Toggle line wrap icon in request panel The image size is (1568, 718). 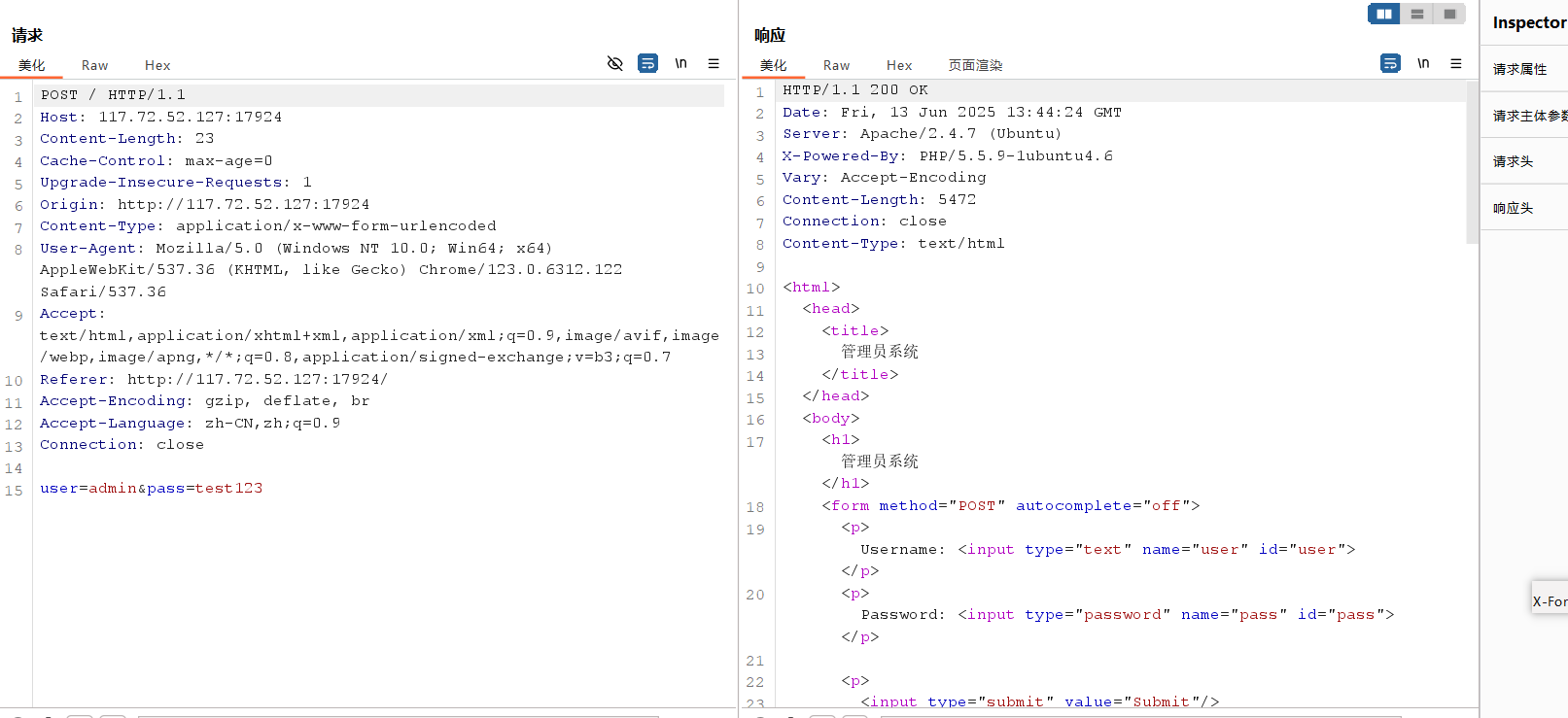coord(647,63)
